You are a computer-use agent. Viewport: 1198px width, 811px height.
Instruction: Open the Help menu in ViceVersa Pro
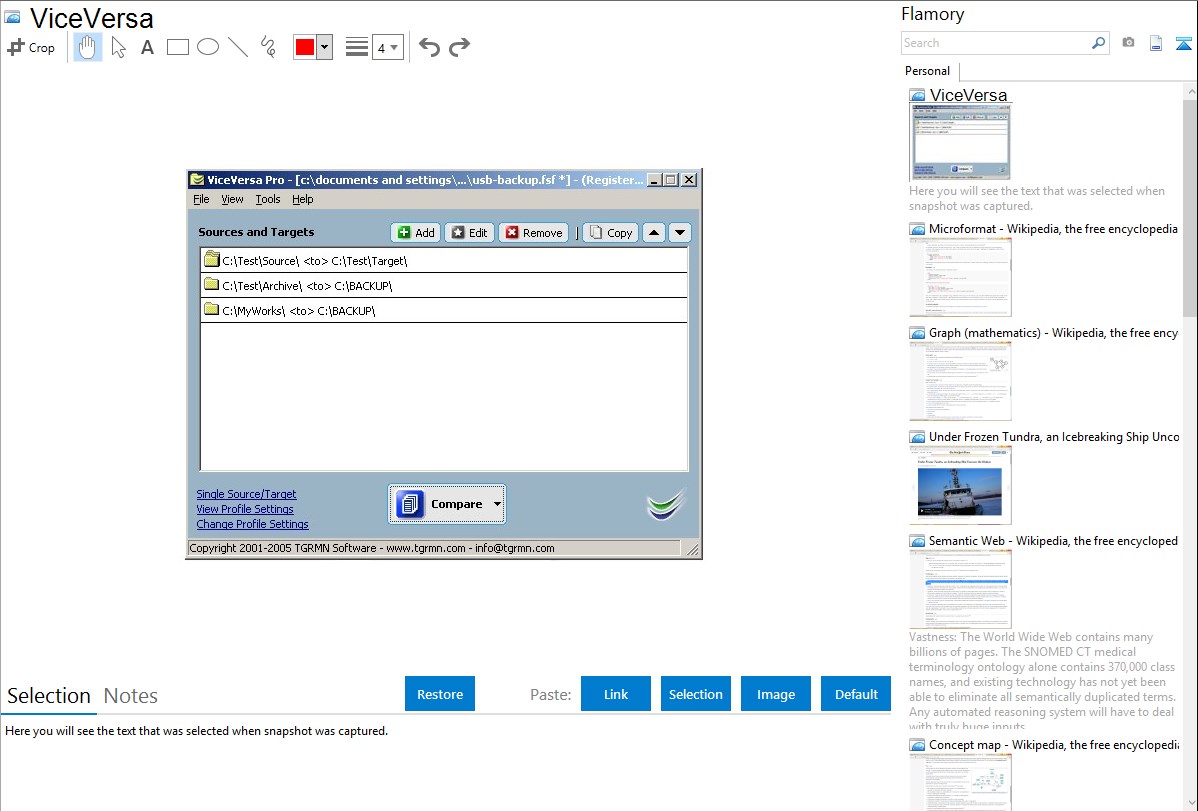coord(303,199)
